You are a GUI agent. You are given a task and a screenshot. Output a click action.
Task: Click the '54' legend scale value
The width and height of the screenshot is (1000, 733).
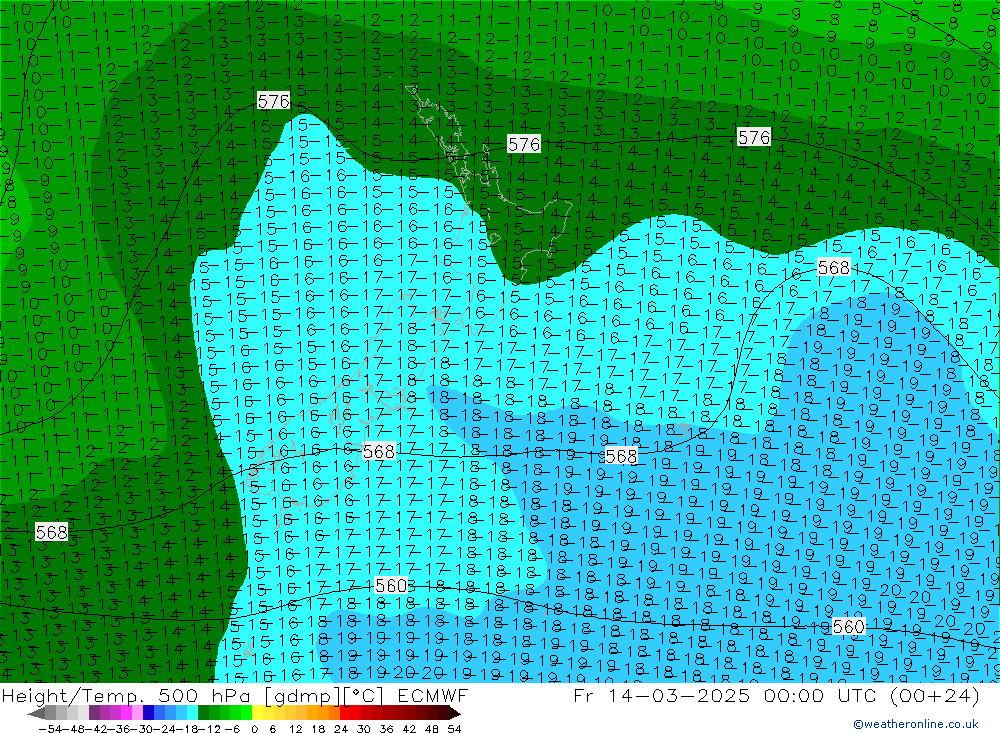pos(454,729)
